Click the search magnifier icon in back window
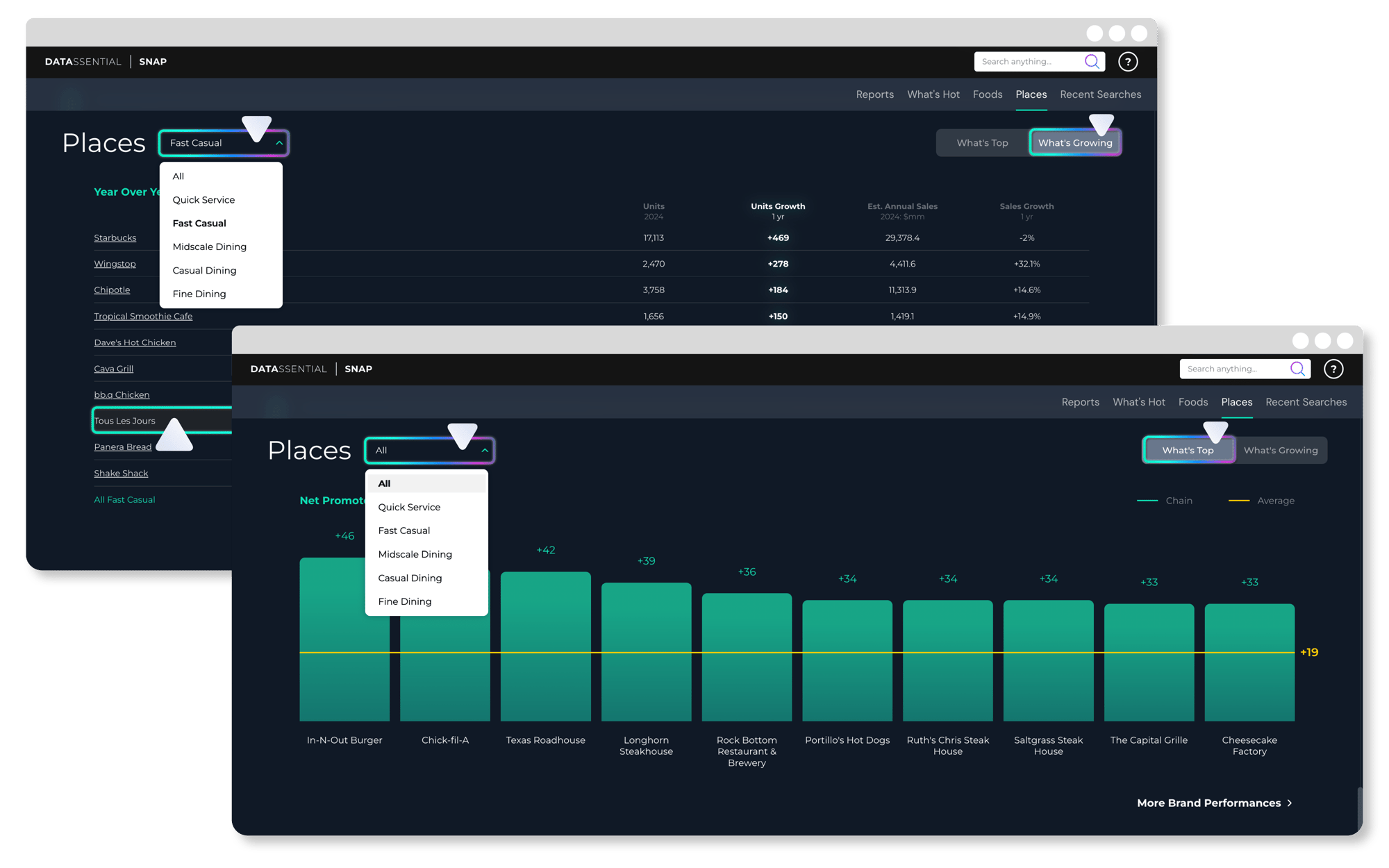The image size is (1389, 868). click(1091, 62)
